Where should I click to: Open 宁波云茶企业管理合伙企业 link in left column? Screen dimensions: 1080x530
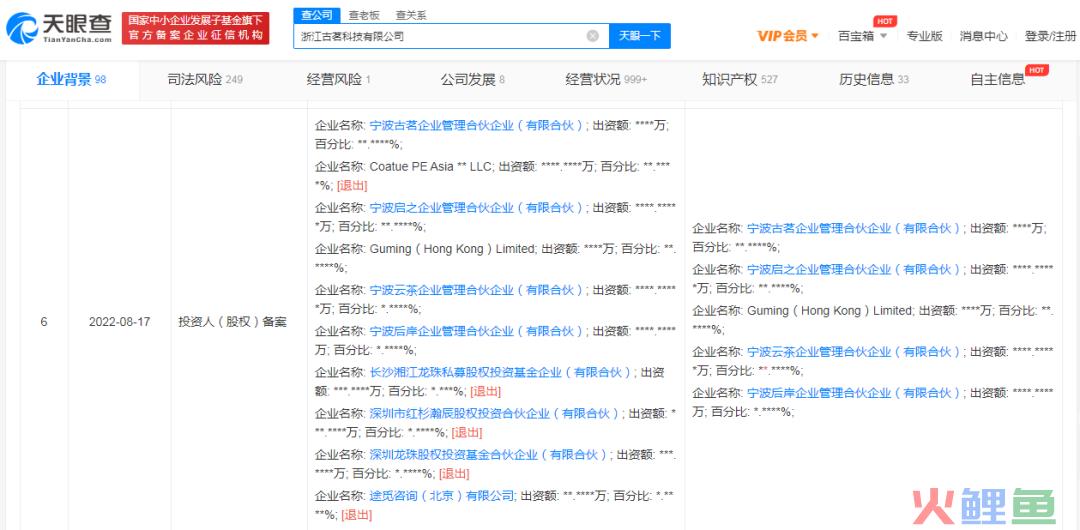[477, 290]
